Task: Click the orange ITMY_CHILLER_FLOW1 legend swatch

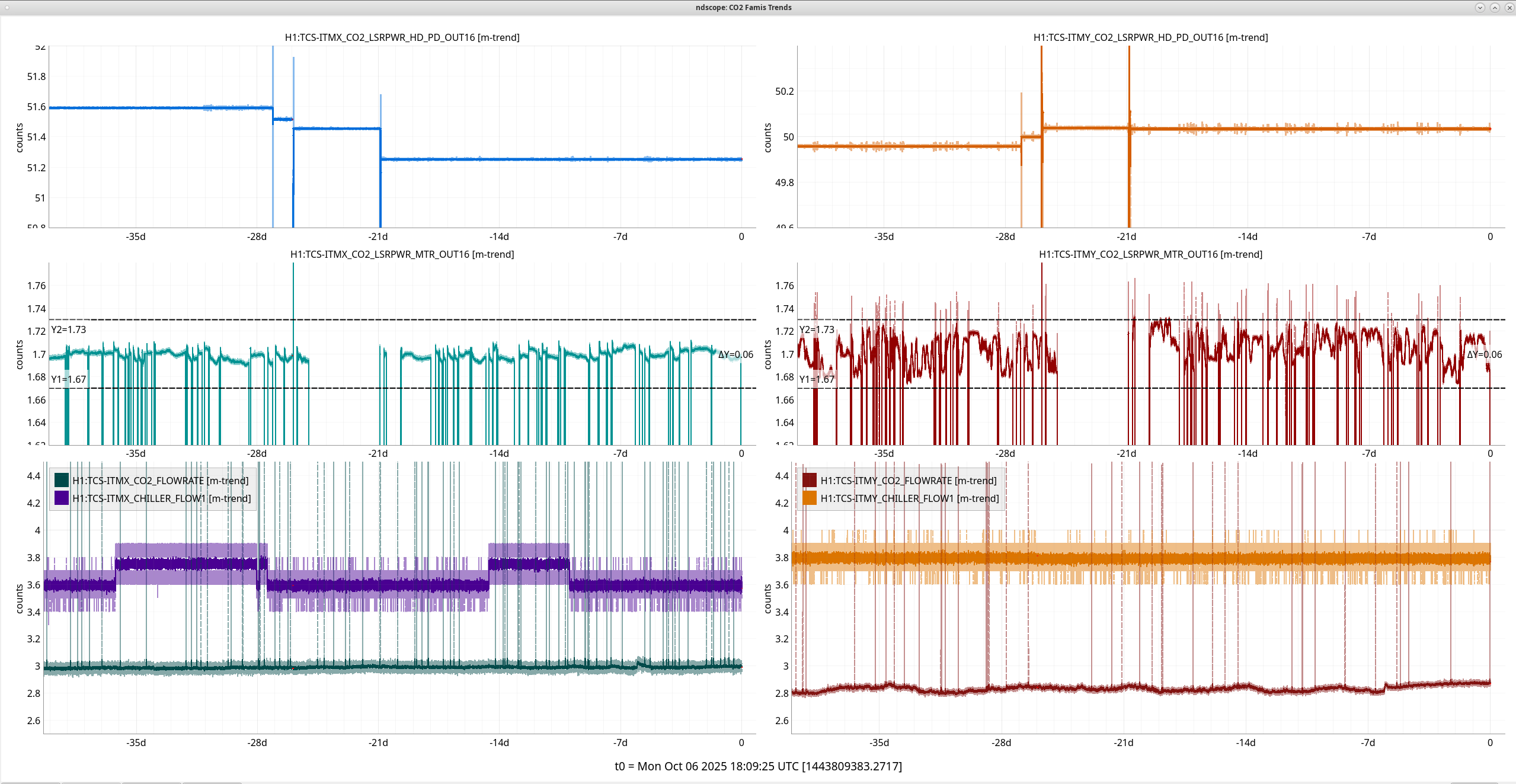Action: click(810, 498)
